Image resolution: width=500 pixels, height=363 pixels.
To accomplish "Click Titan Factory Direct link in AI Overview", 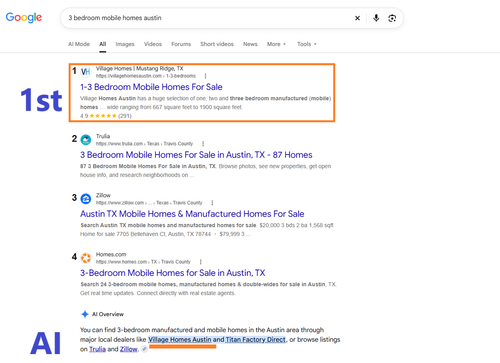I will click(256, 339).
